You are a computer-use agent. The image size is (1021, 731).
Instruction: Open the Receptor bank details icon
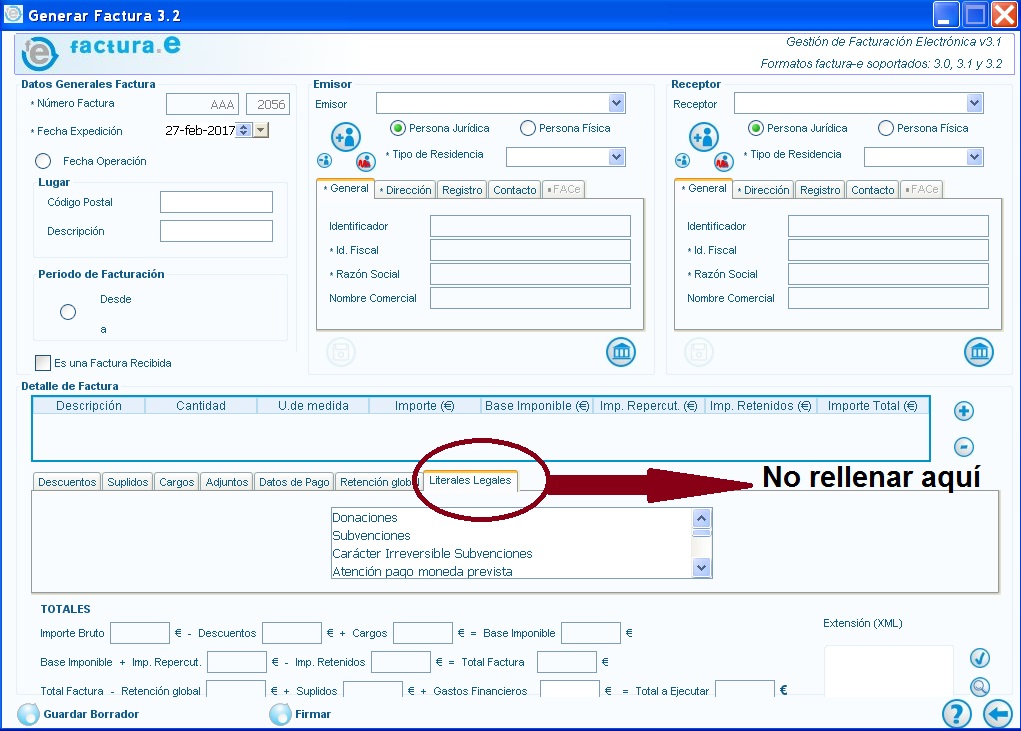click(979, 352)
